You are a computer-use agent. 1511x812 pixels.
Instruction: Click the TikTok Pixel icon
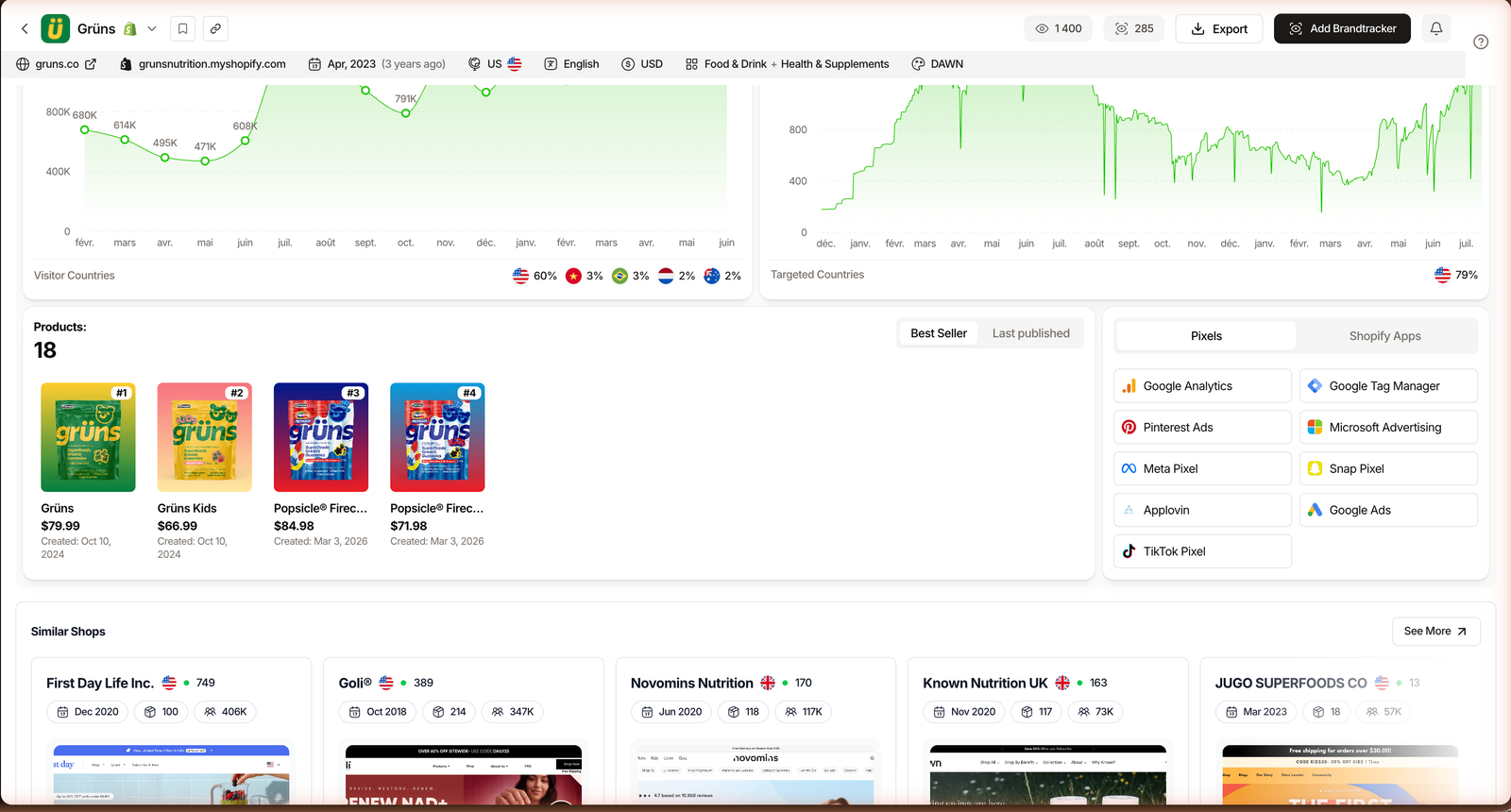click(1129, 551)
